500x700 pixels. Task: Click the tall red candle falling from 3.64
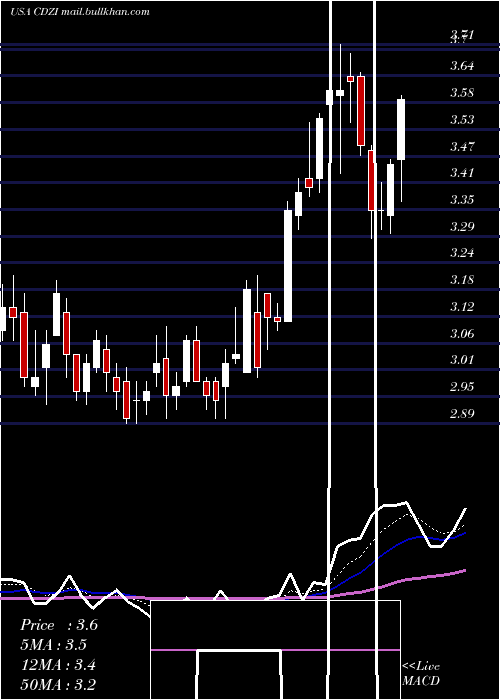[x=361, y=111]
